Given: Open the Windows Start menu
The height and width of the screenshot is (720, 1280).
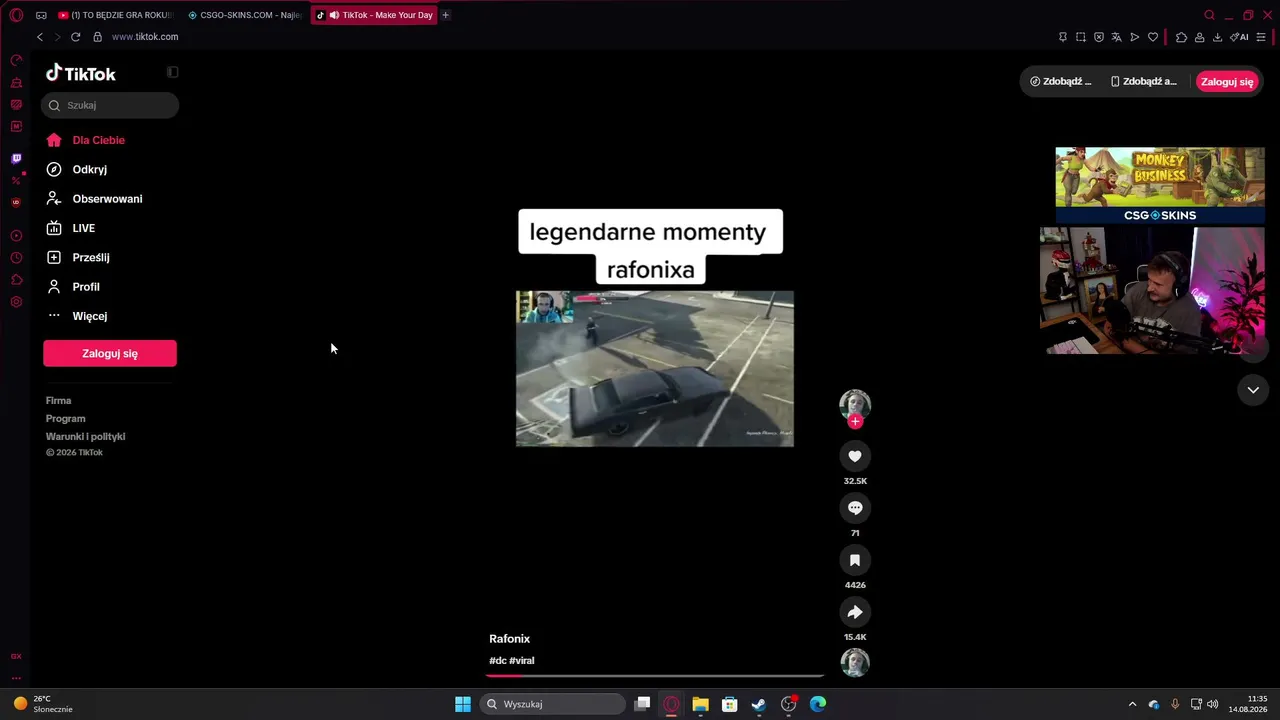Looking at the screenshot, I should pyautogui.click(x=463, y=704).
